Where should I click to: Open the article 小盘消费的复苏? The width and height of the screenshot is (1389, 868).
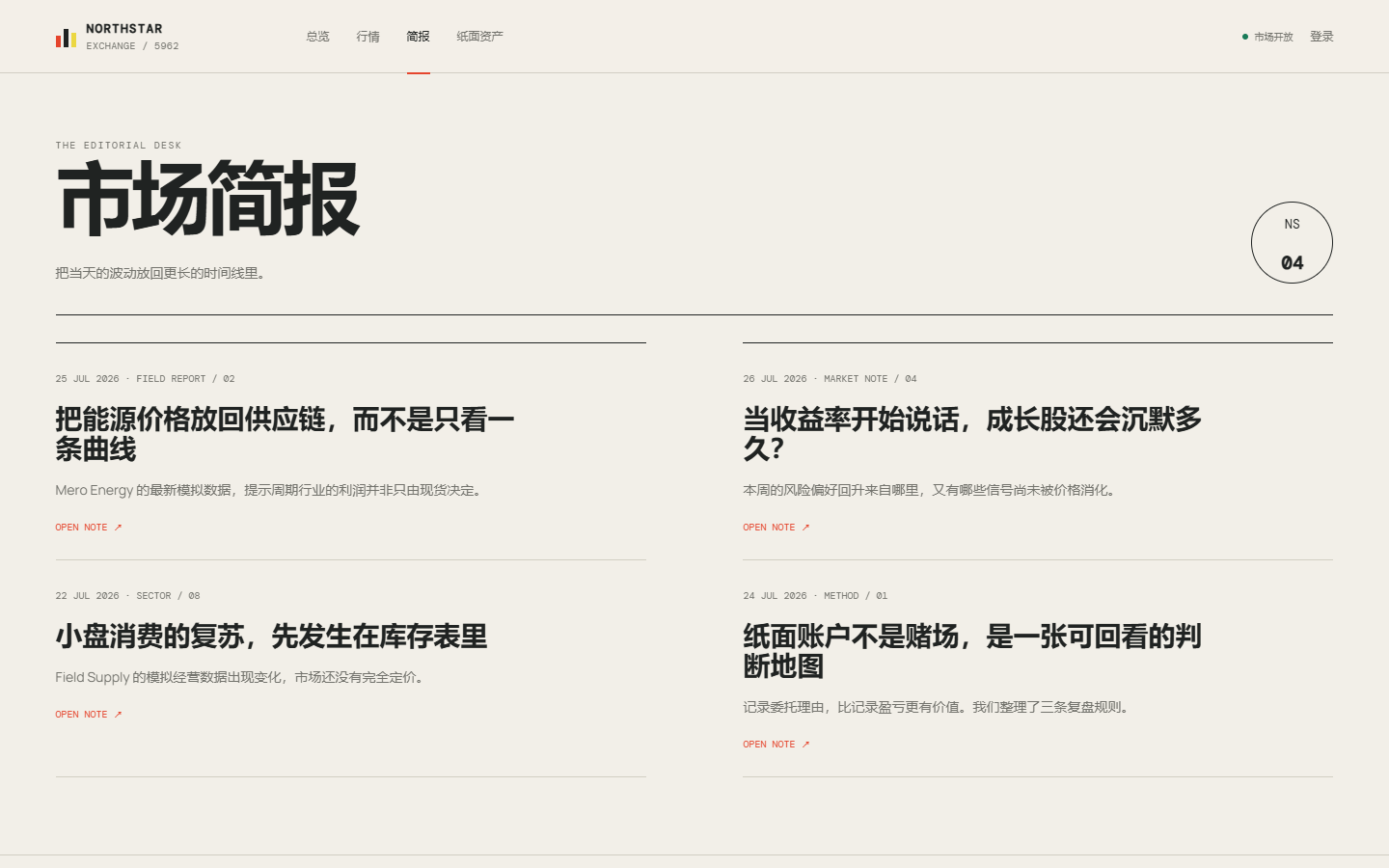[271, 637]
